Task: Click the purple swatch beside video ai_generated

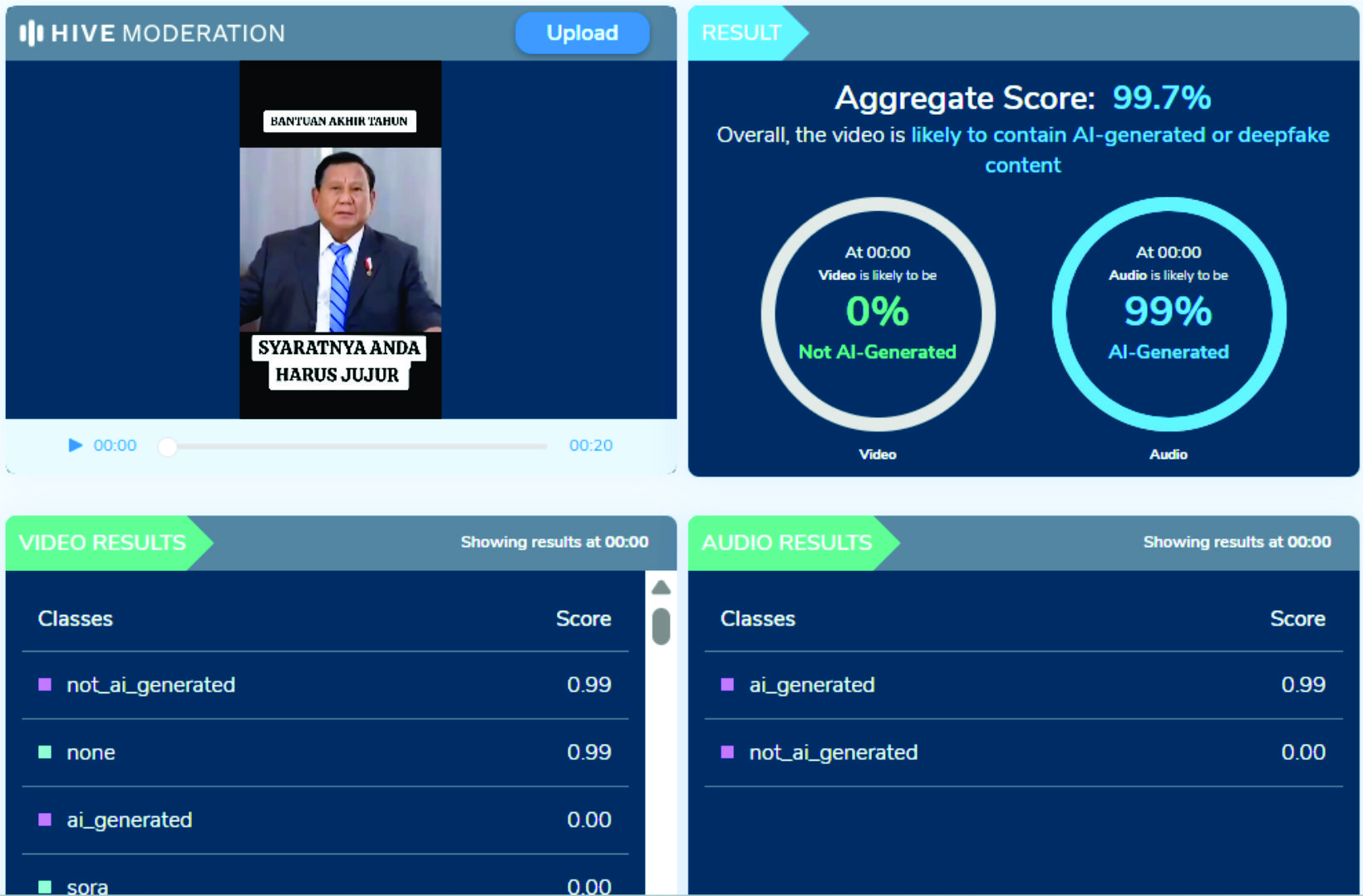Action: tap(45, 820)
